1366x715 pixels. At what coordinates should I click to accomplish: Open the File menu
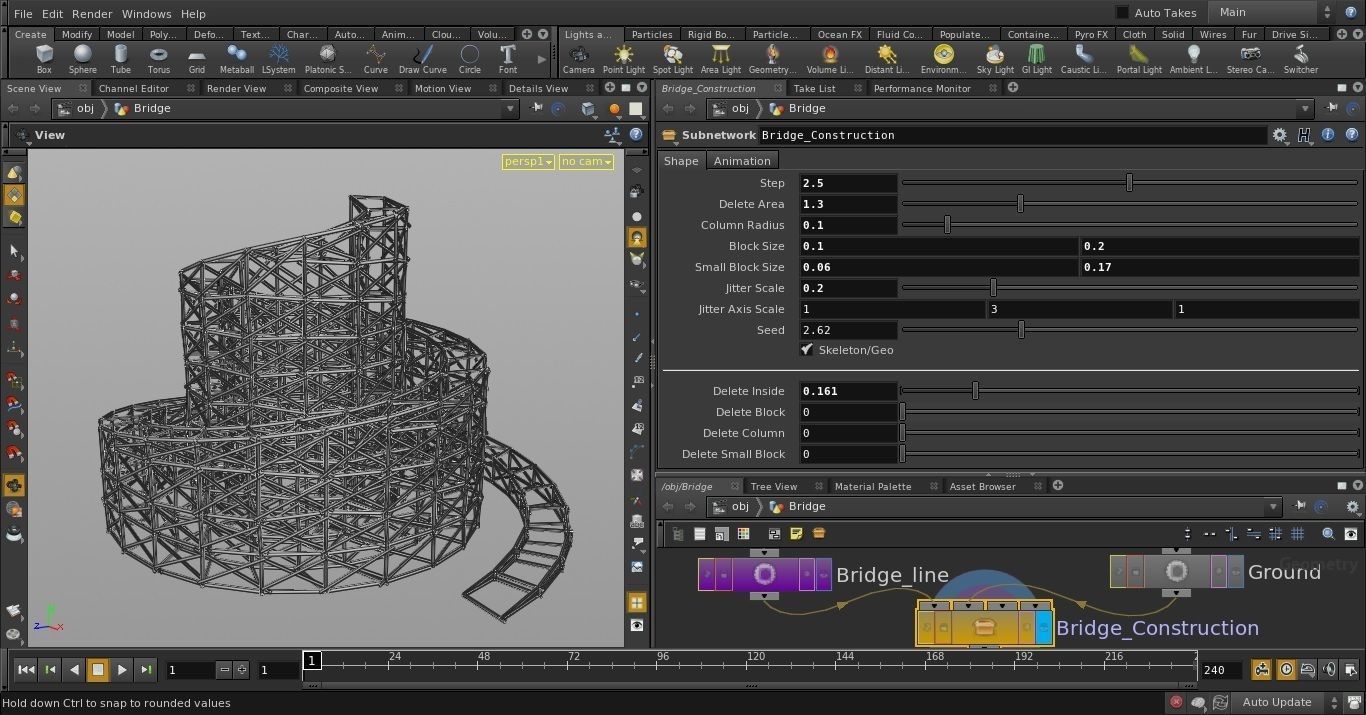(23, 14)
